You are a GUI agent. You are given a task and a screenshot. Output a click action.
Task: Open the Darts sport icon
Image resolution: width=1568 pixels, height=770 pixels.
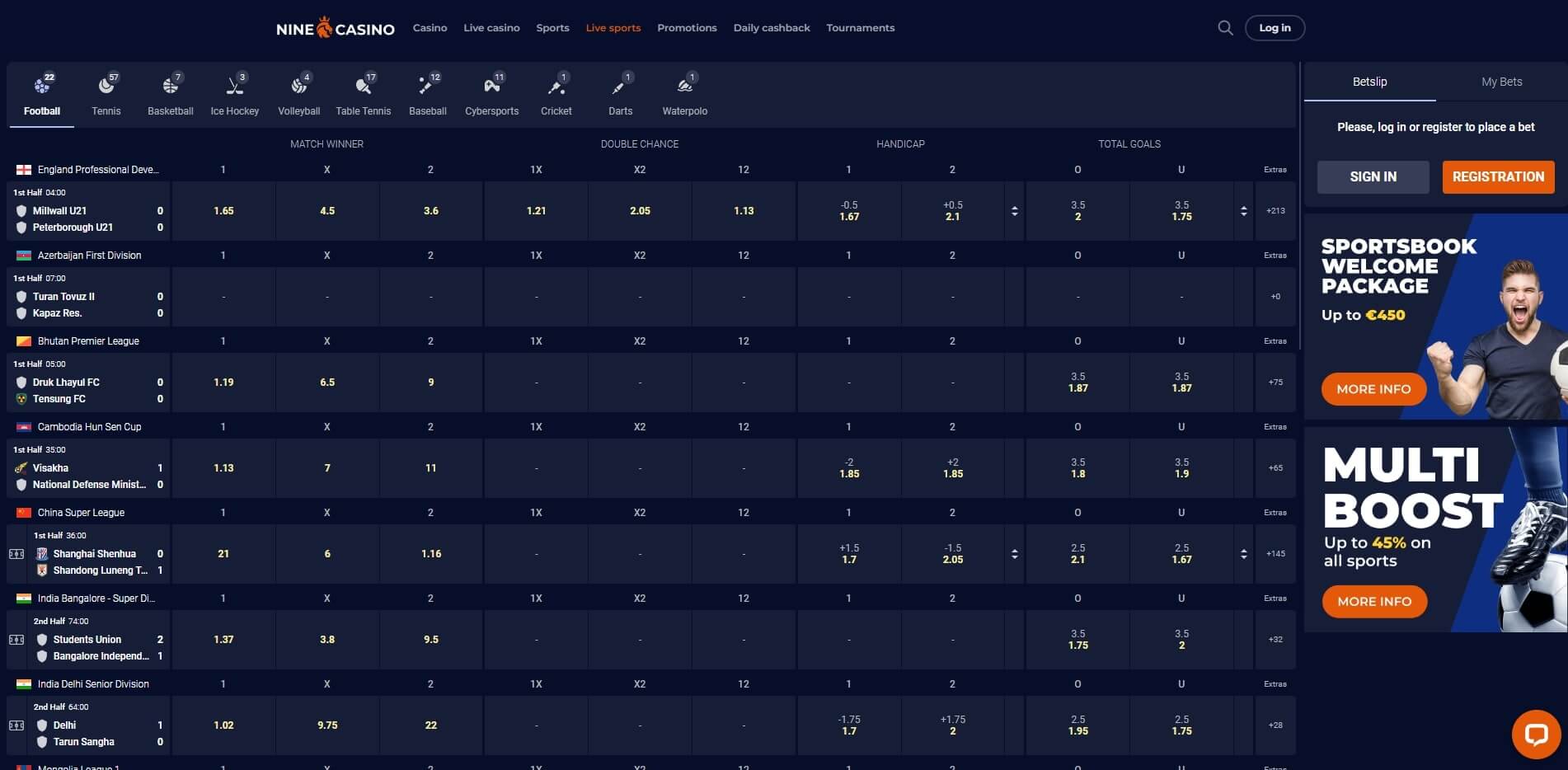coord(619,86)
